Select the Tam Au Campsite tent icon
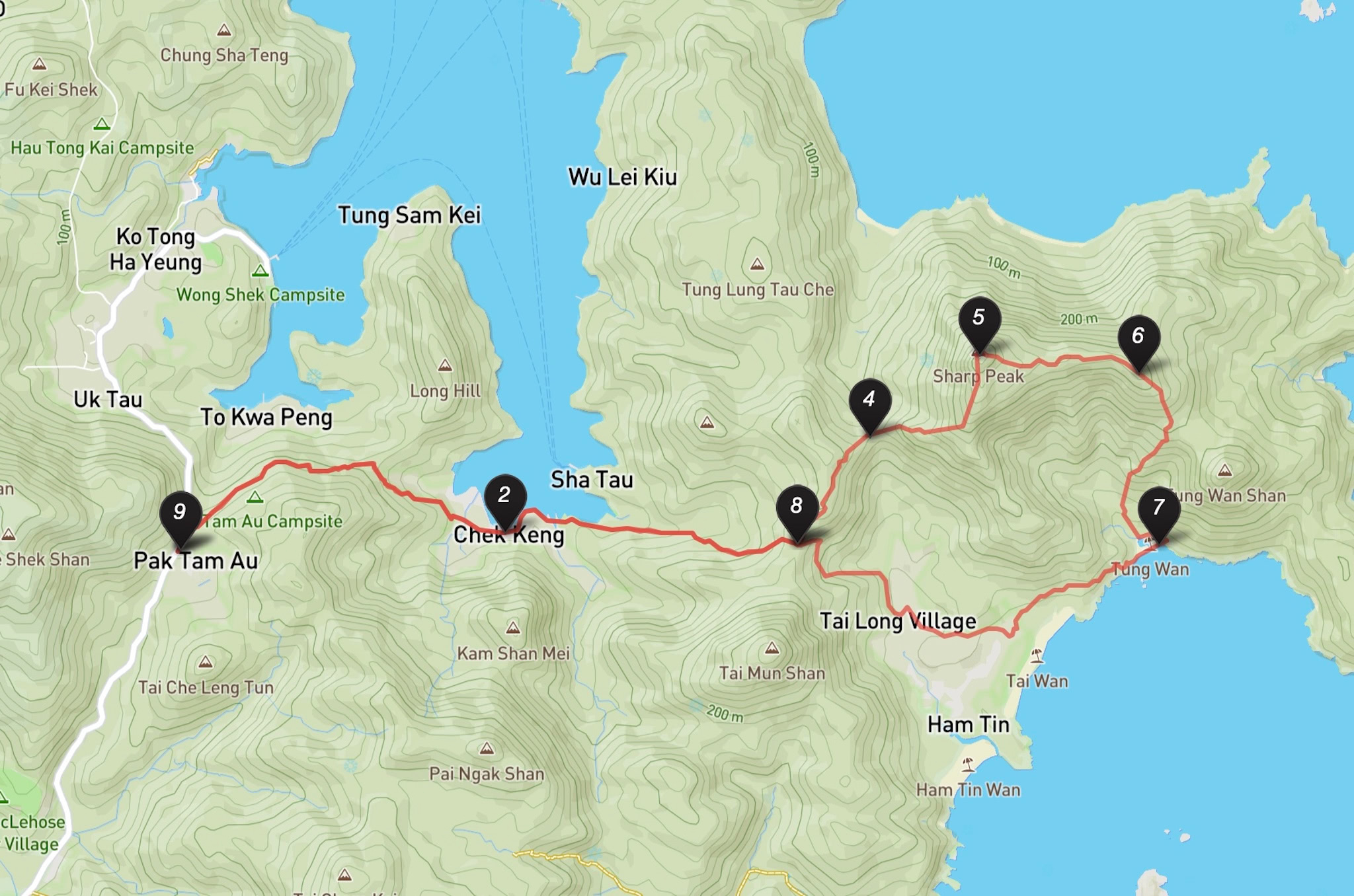 (255, 497)
